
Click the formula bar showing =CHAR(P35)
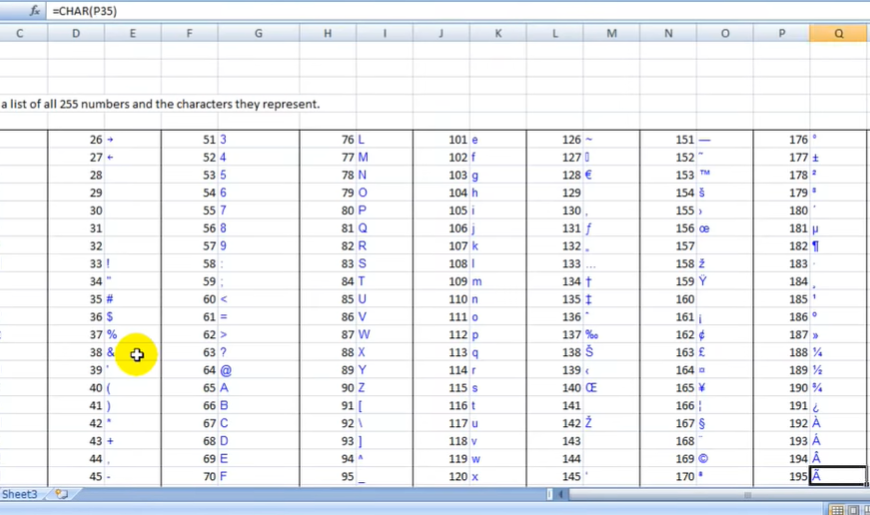tap(458, 11)
